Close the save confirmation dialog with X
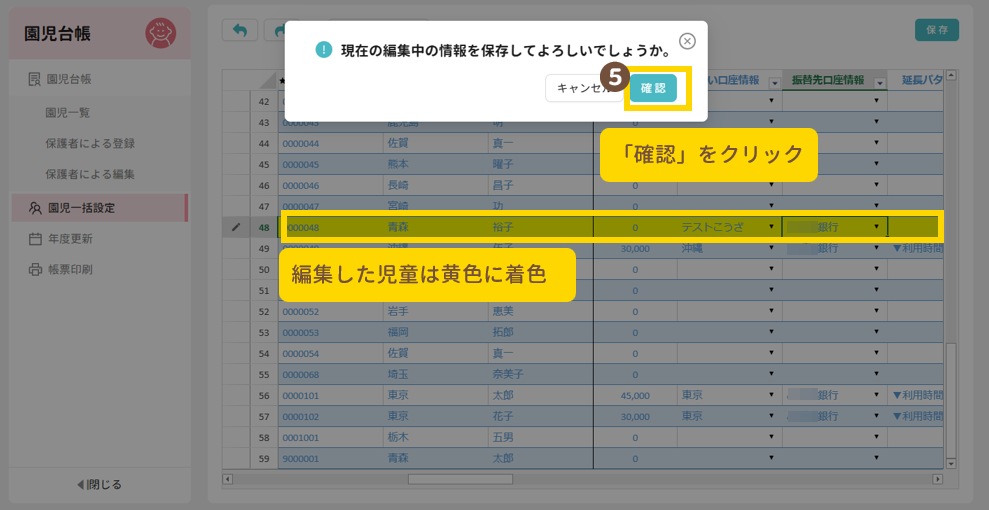Screen dimensions: 989x510 pyautogui.click(x=687, y=41)
